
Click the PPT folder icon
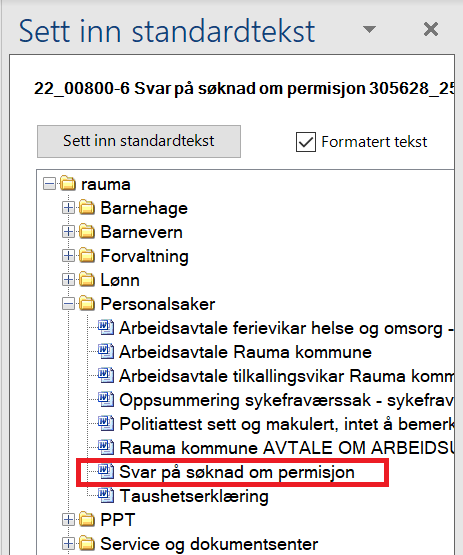point(87,519)
